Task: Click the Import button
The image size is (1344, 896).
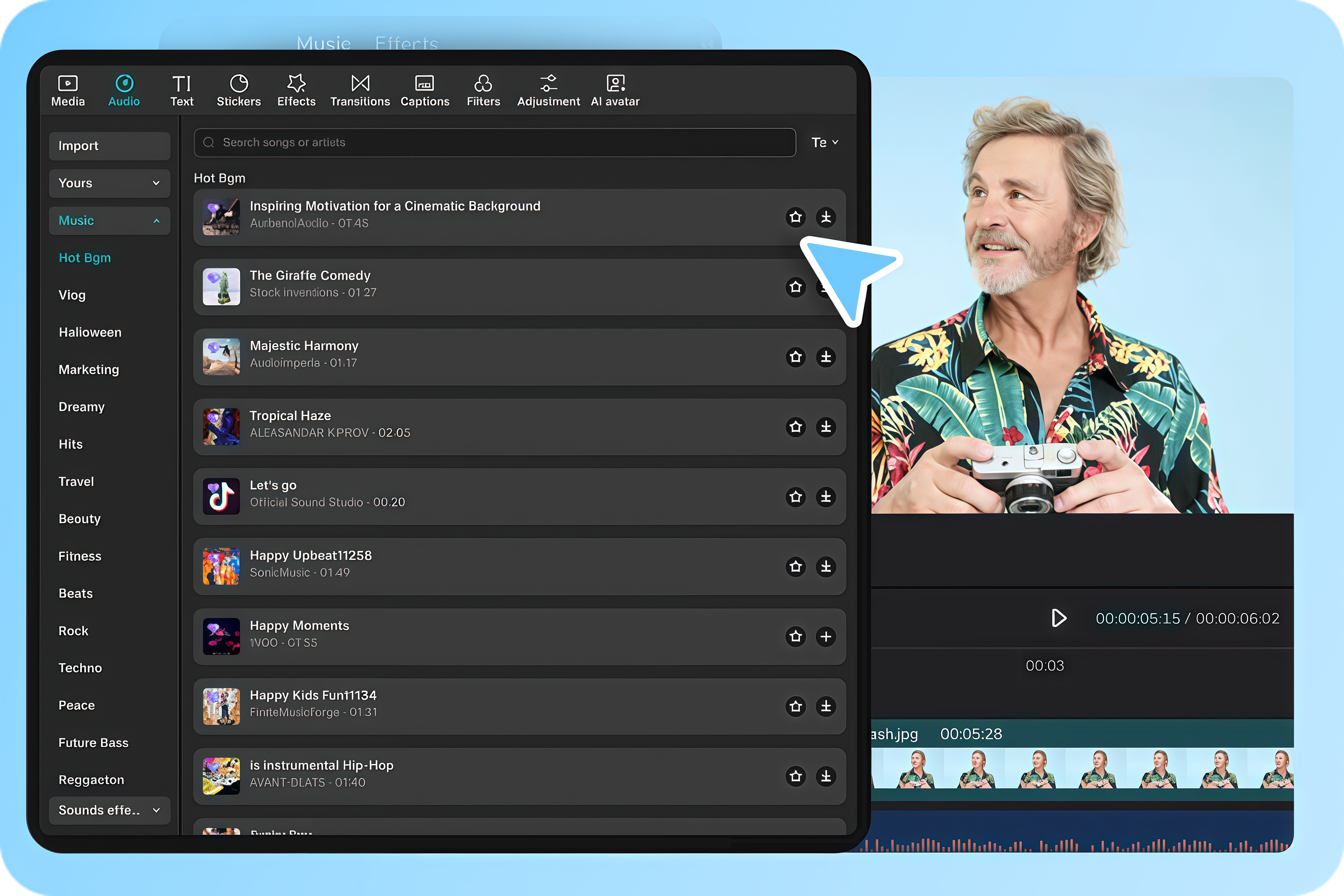Action: click(x=109, y=146)
